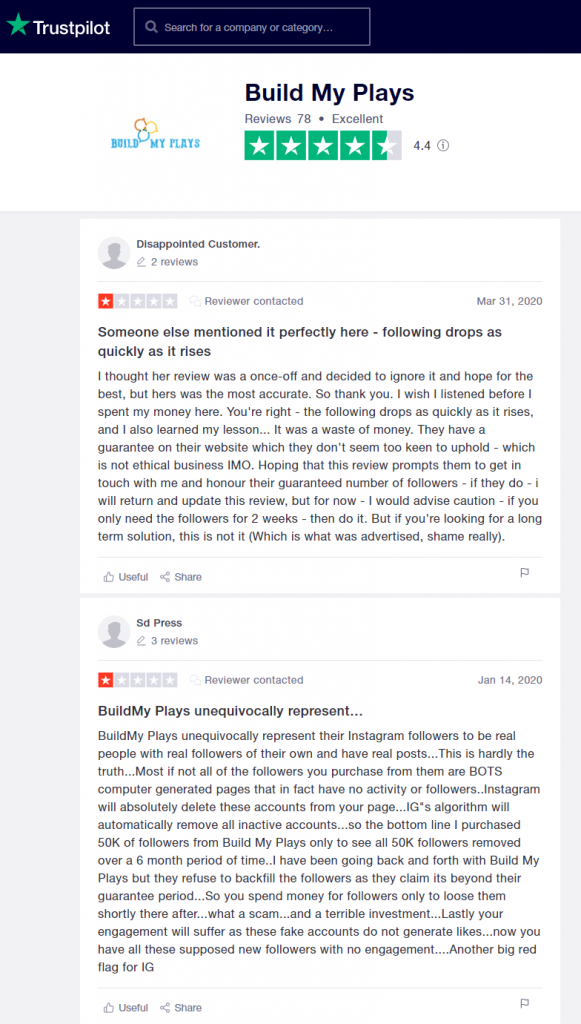Open the Disappointed Customer. profile name

point(198,244)
